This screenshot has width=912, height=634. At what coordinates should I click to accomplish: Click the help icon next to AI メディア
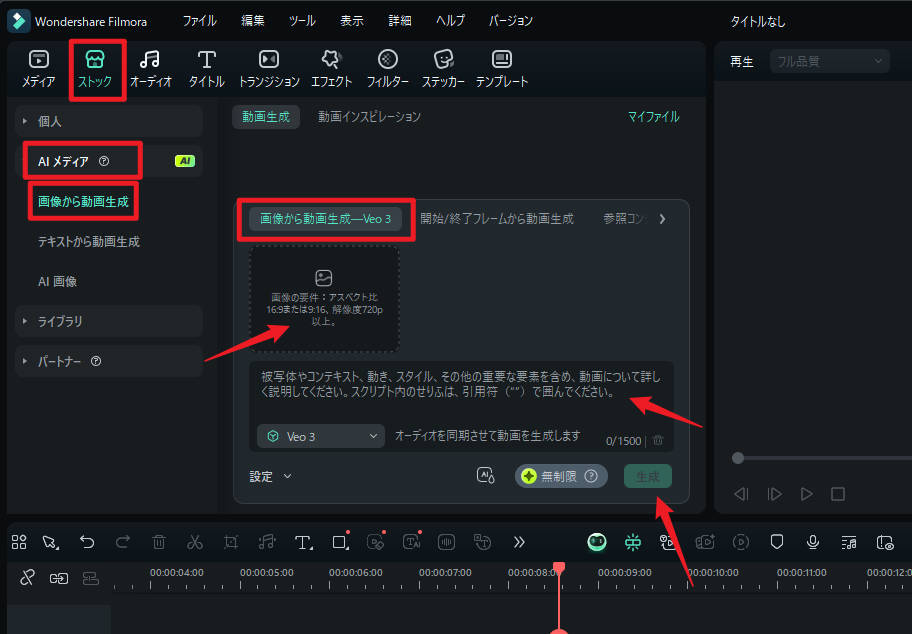pyautogui.click(x=104, y=161)
